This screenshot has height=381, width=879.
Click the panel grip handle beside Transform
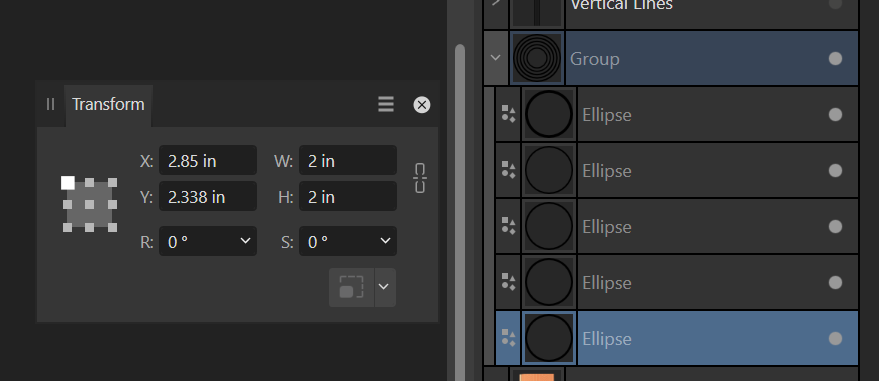(50, 104)
